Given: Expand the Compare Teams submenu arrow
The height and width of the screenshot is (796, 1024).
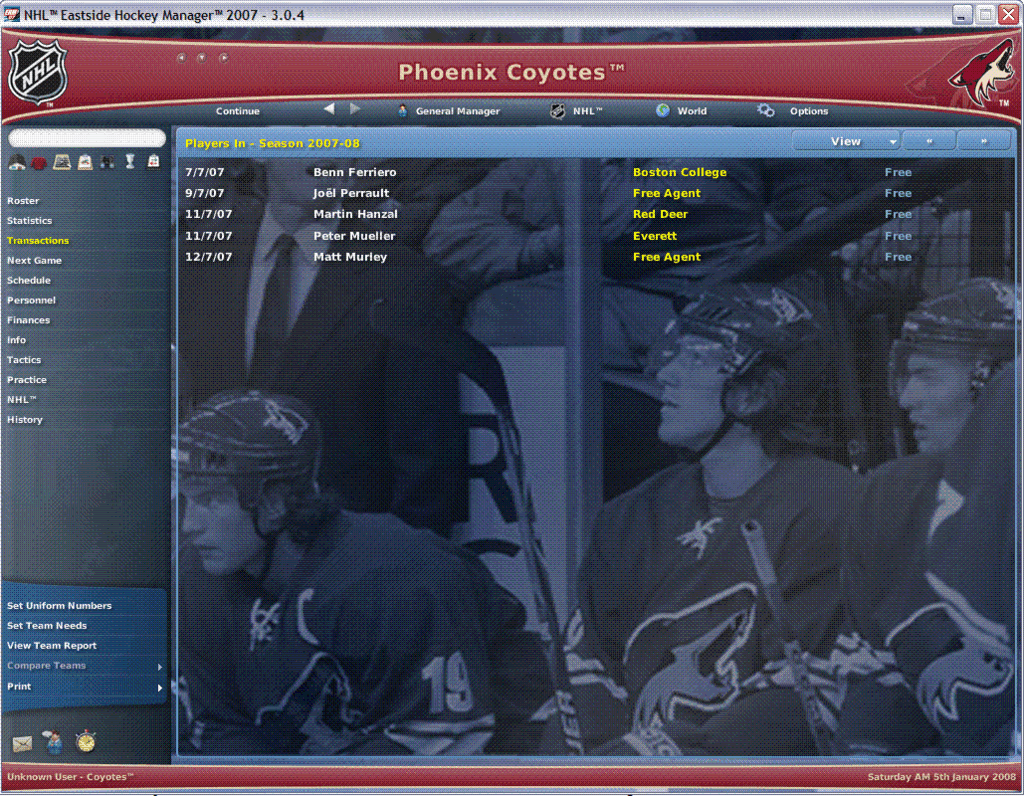Looking at the screenshot, I should [x=159, y=667].
